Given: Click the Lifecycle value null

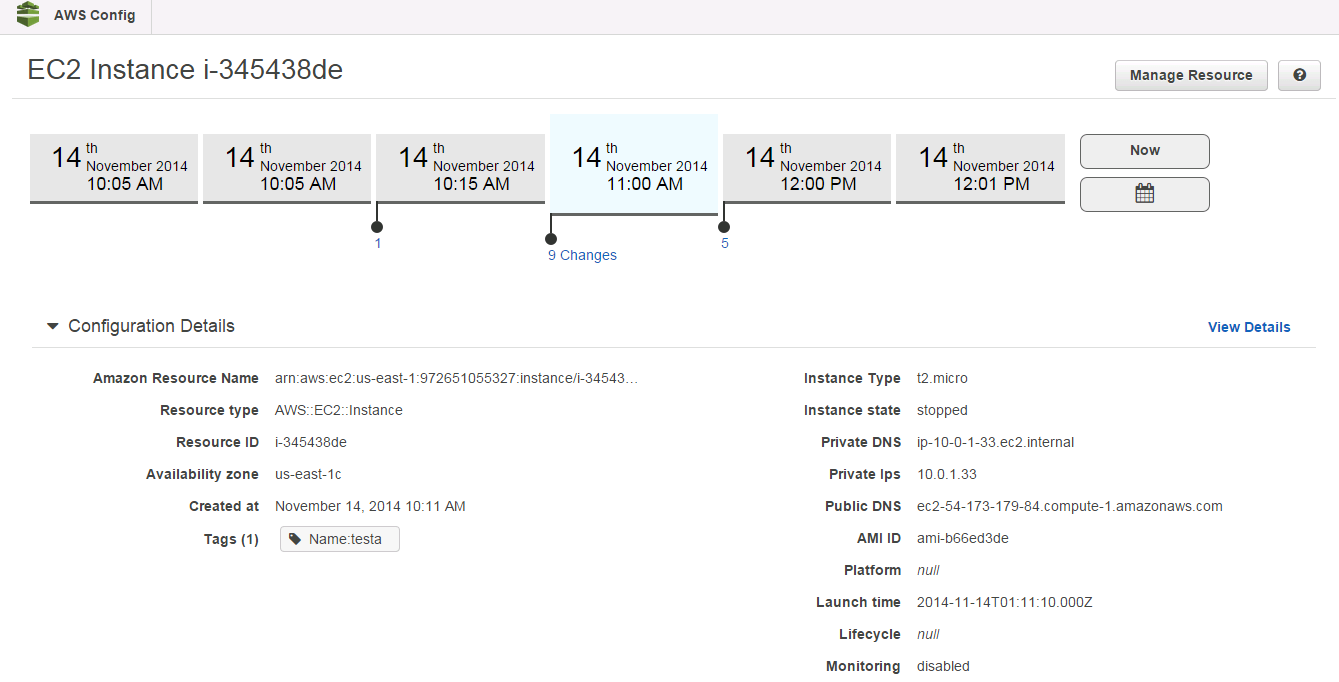Looking at the screenshot, I should [x=928, y=634].
